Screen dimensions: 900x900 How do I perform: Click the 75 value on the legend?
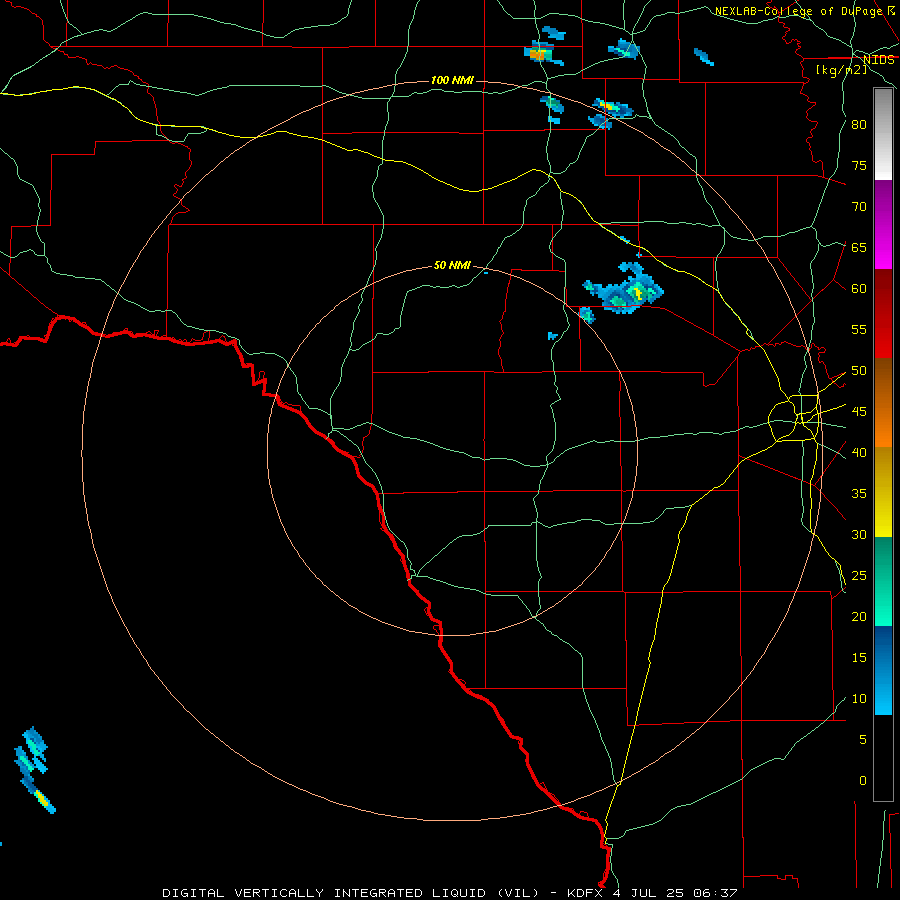(859, 166)
